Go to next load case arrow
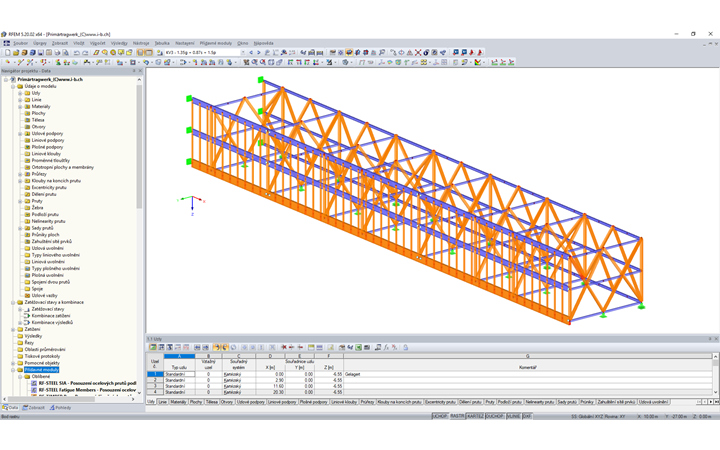Image resolution: width=720 pixels, height=450 pixels. tap(259, 52)
